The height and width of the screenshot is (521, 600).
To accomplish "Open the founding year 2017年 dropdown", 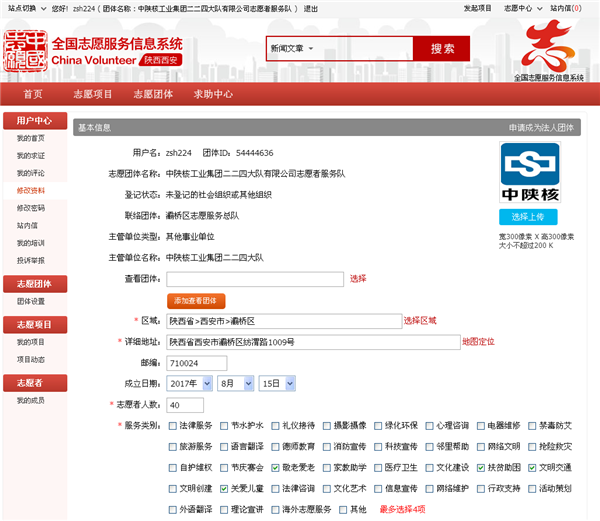I will tap(189, 383).
